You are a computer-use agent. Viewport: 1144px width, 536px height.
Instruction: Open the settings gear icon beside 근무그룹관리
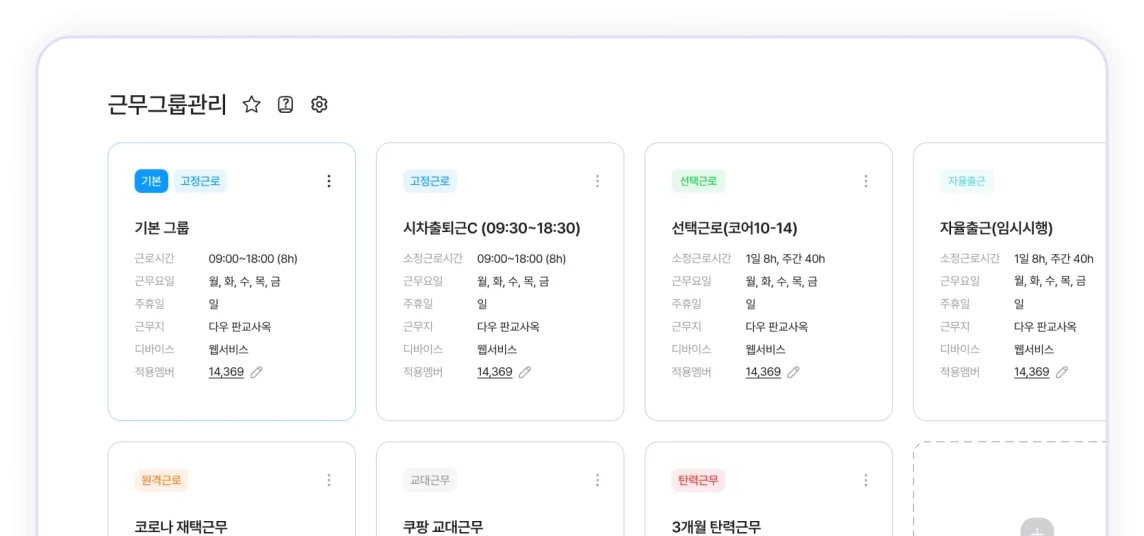pyautogui.click(x=319, y=105)
